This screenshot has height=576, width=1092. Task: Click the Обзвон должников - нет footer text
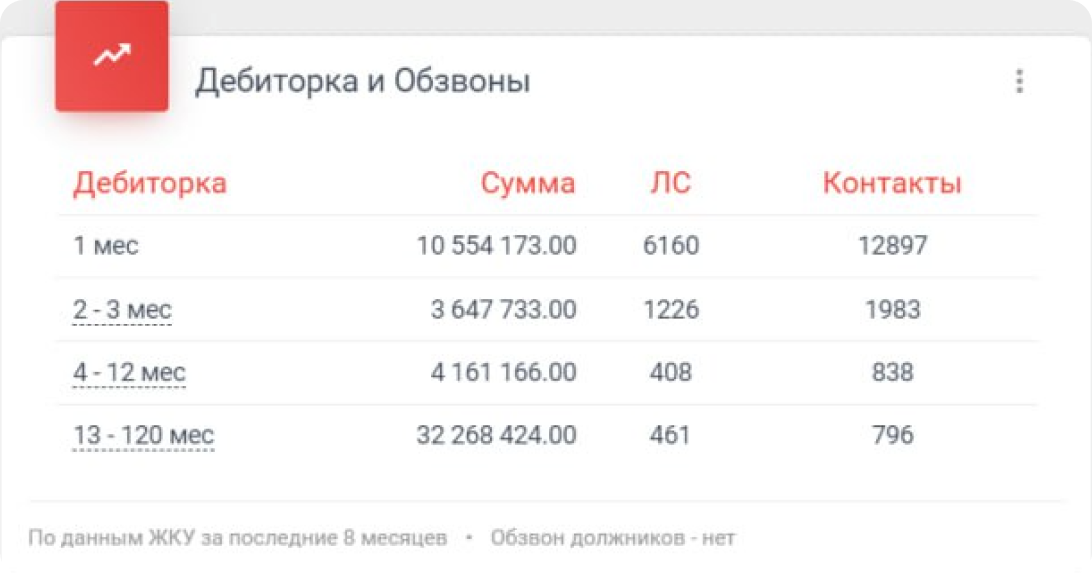click(613, 538)
